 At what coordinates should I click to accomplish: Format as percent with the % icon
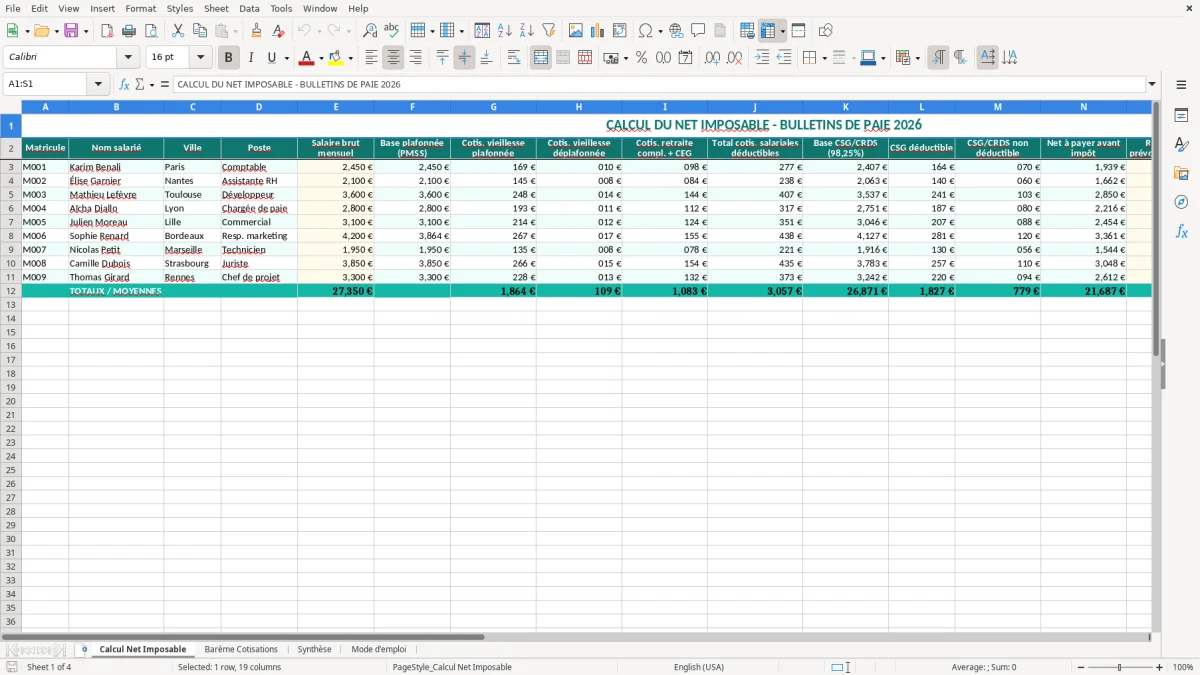tap(641, 58)
